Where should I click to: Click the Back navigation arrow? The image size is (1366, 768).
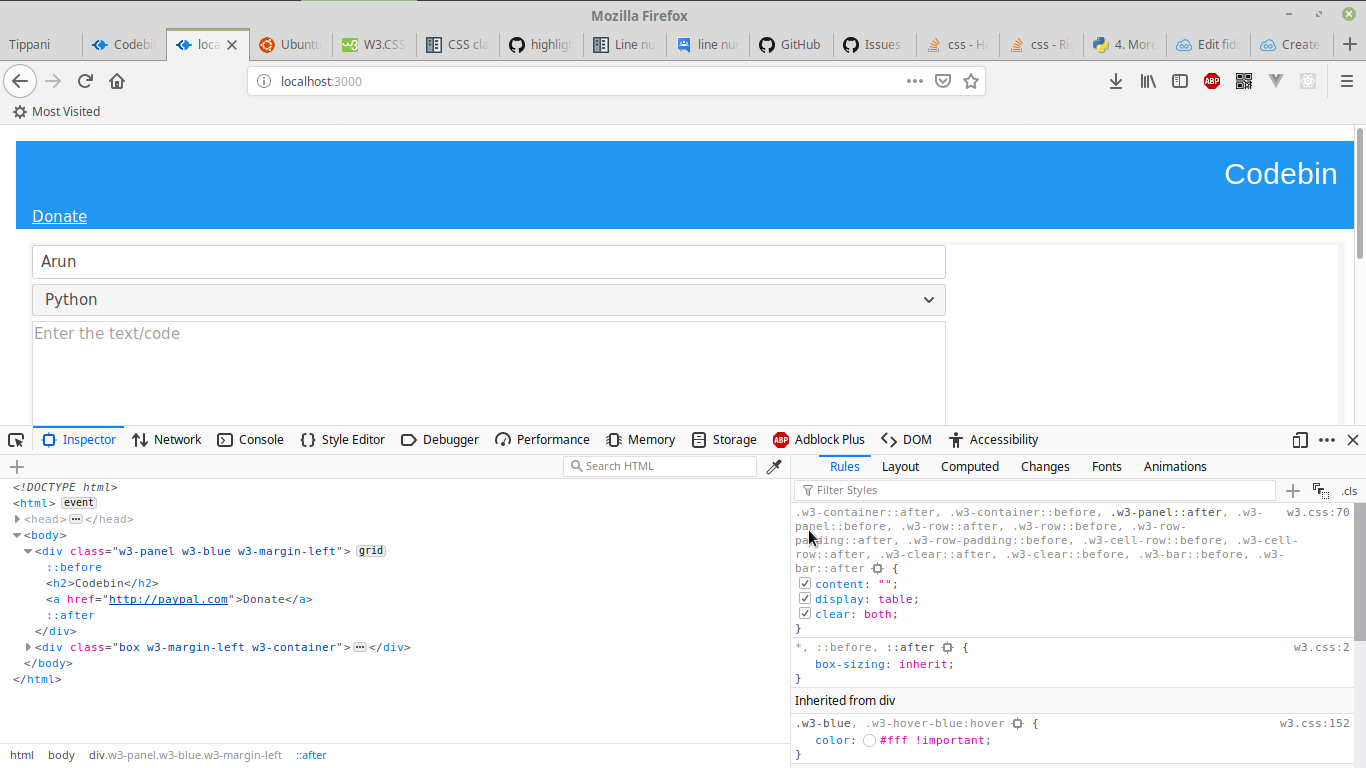(20, 81)
